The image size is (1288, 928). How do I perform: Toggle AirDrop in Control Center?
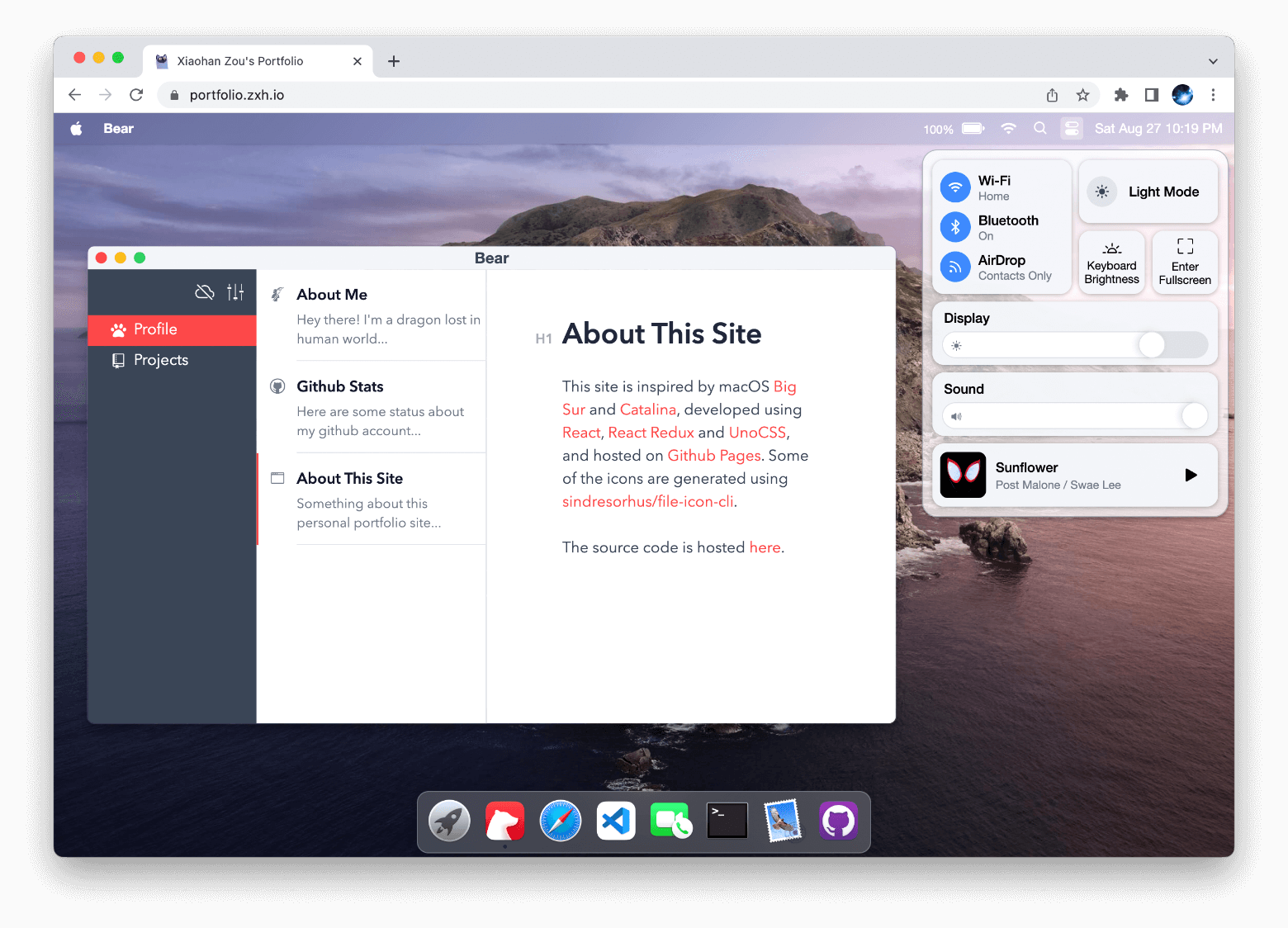coord(955,267)
